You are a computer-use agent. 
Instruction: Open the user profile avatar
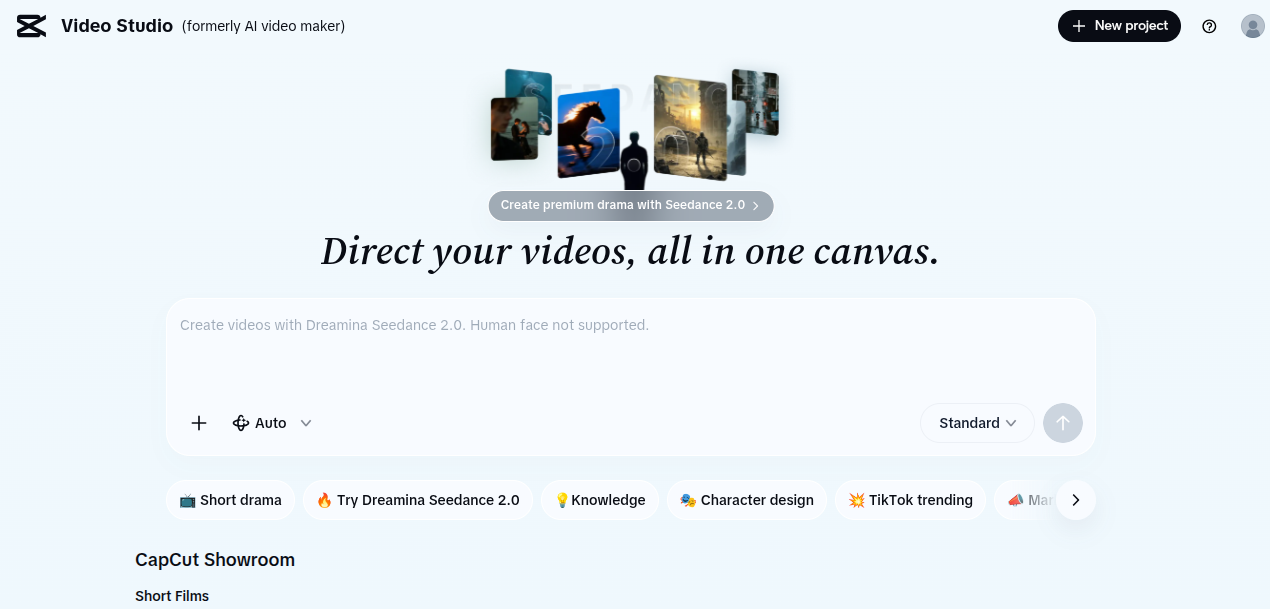[x=1252, y=26]
